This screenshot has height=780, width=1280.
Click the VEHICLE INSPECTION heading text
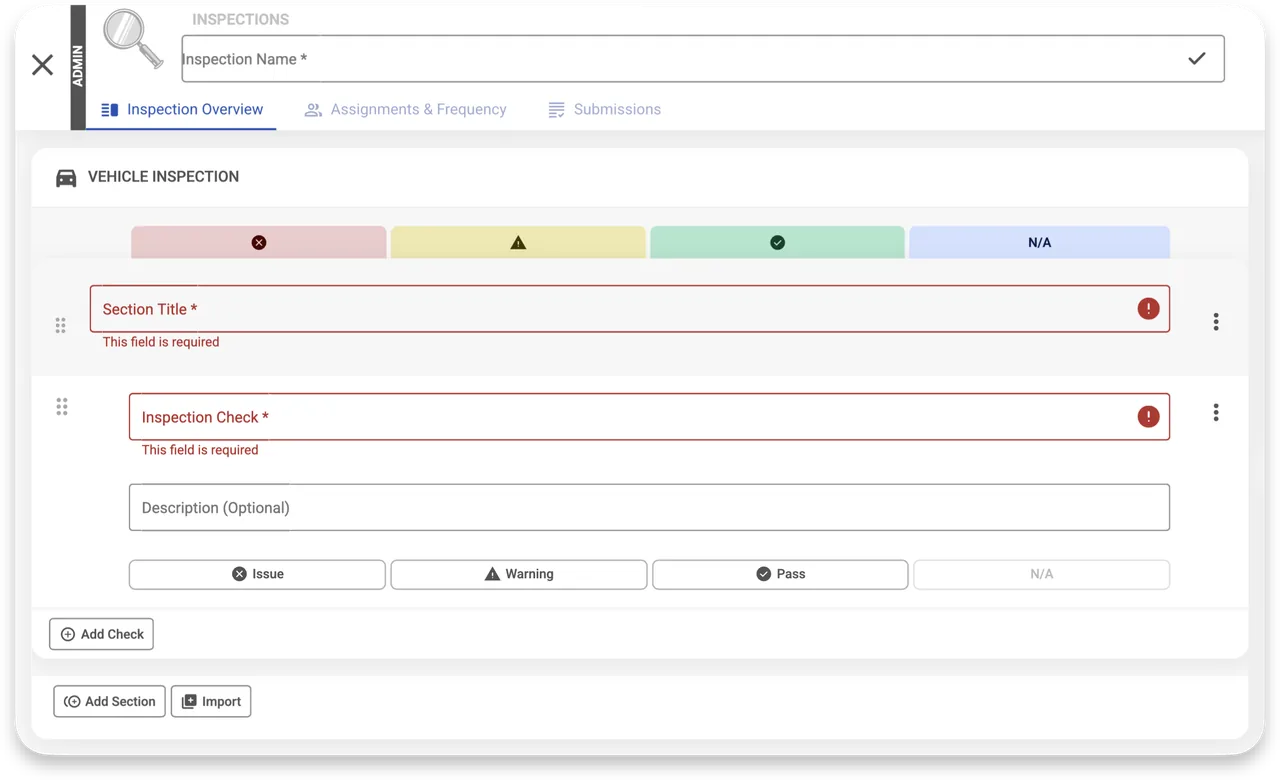tap(163, 176)
